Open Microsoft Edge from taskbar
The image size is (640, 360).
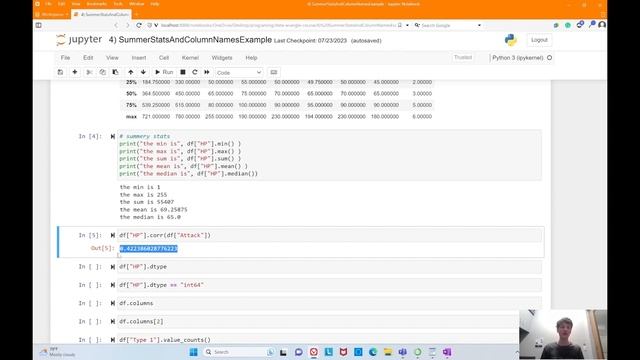tap(373, 352)
